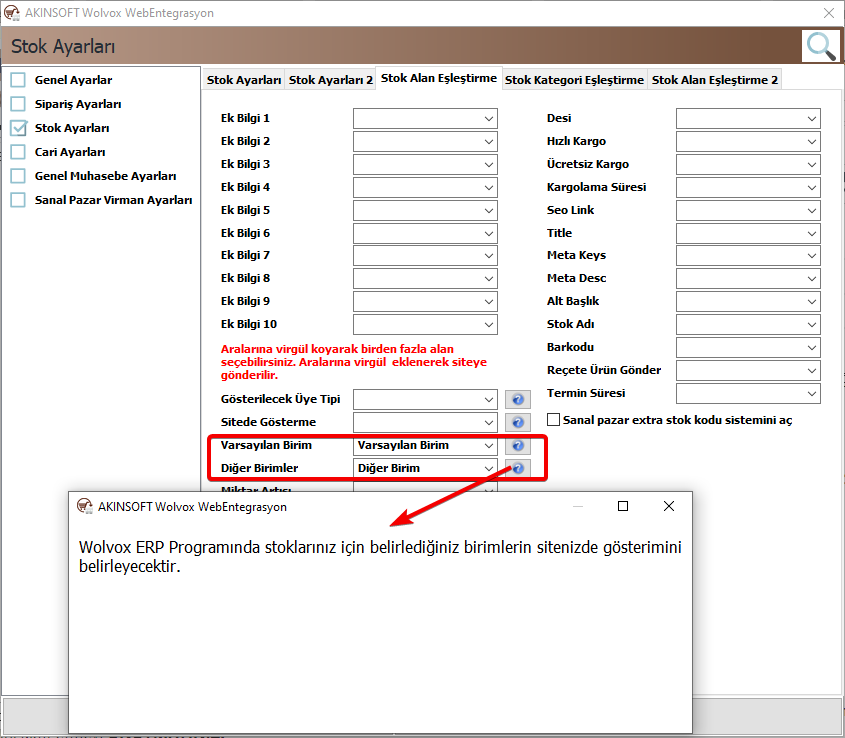Enable Sanal pazar extra stok kodu sistemini aç
Image resolution: width=845 pixels, height=738 pixels.
click(x=553, y=419)
